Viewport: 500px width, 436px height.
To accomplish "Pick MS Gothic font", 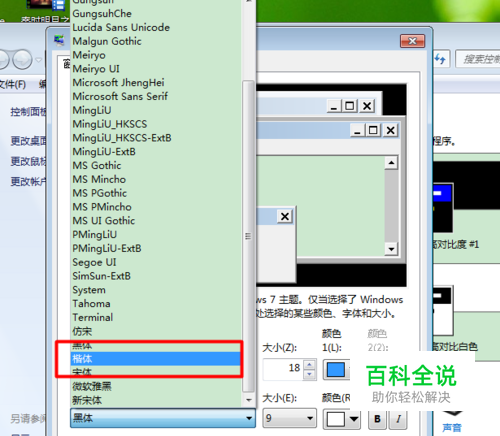I will tap(156, 166).
